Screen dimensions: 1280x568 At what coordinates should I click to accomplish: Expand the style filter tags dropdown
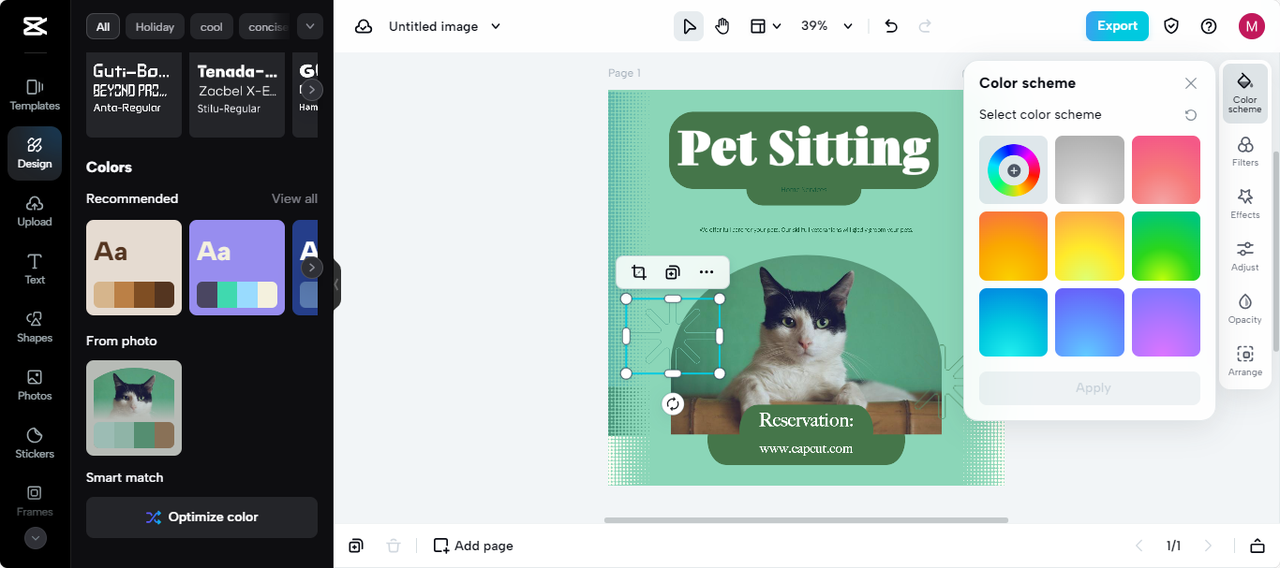click(x=309, y=26)
